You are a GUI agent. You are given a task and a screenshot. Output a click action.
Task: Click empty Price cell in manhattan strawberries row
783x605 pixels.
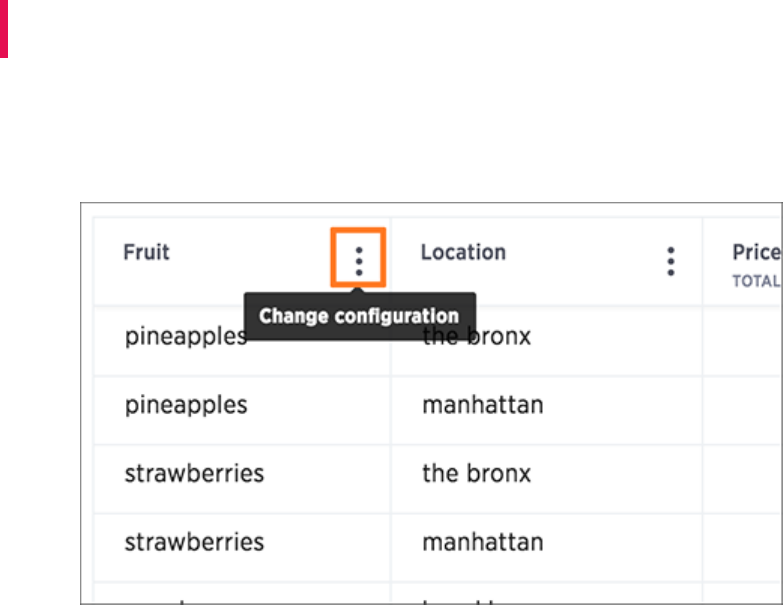click(742, 548)
